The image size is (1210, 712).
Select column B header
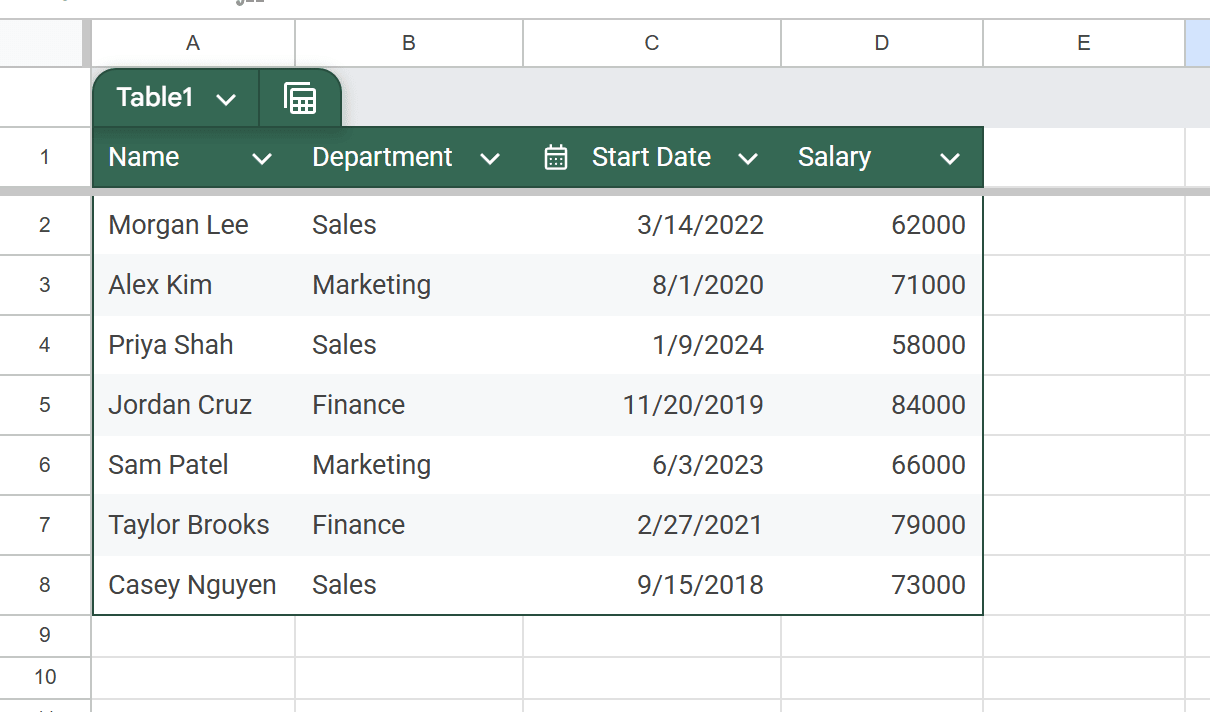(409, 43)
